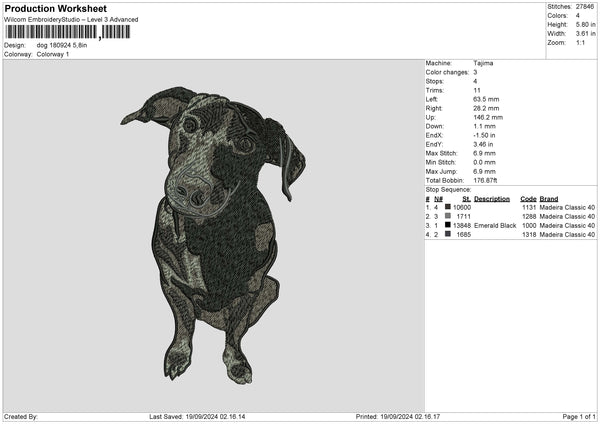Click the 'Code' column header

(x=528, y=199)
